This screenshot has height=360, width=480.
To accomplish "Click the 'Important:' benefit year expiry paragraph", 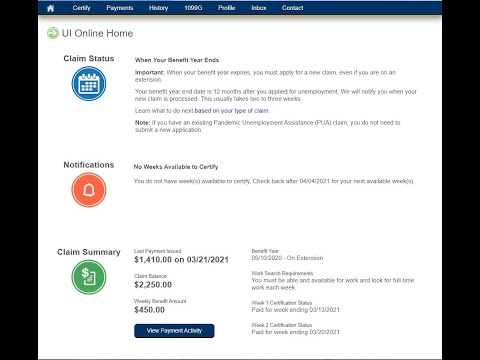I will [265, 76].
